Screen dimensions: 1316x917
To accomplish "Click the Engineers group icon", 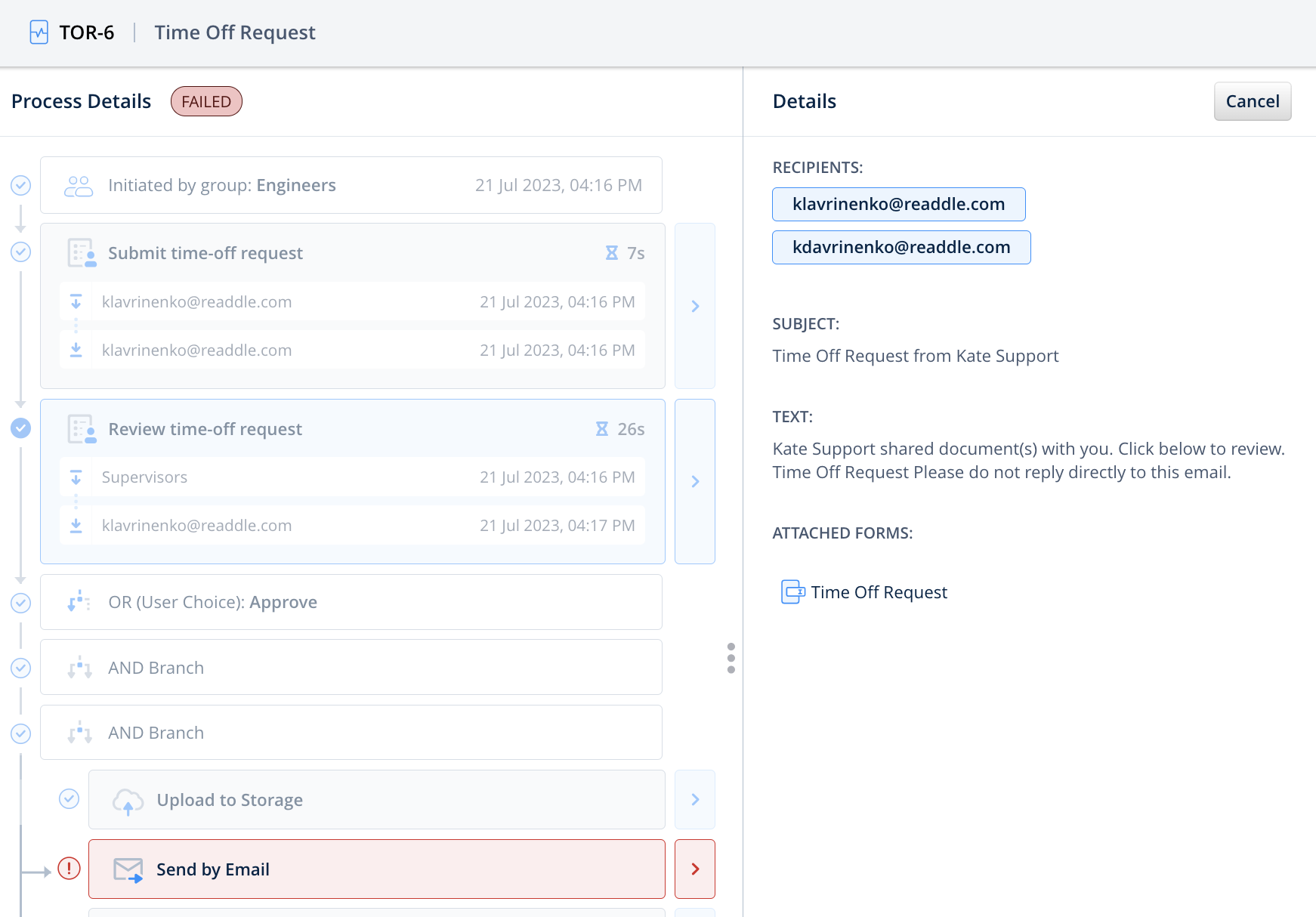I will click(x=79, y=186).
